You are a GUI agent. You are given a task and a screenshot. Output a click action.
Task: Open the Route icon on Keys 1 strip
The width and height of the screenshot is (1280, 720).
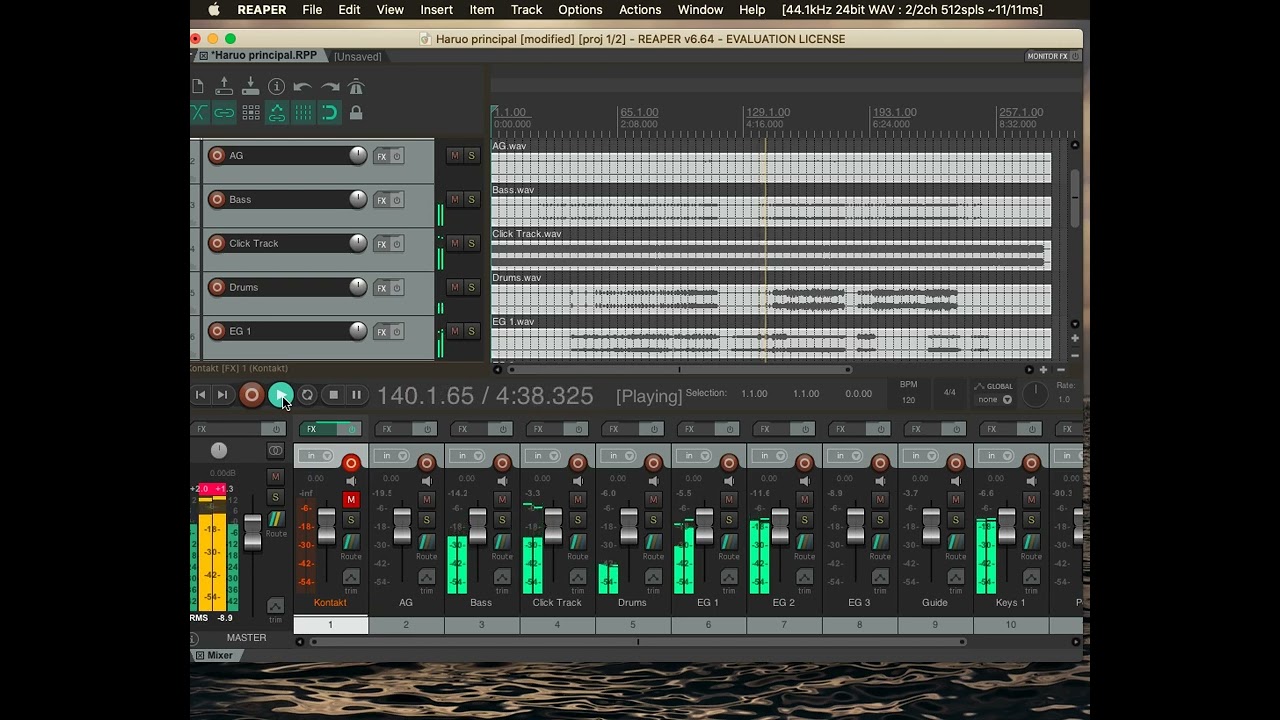[1031, 541]
